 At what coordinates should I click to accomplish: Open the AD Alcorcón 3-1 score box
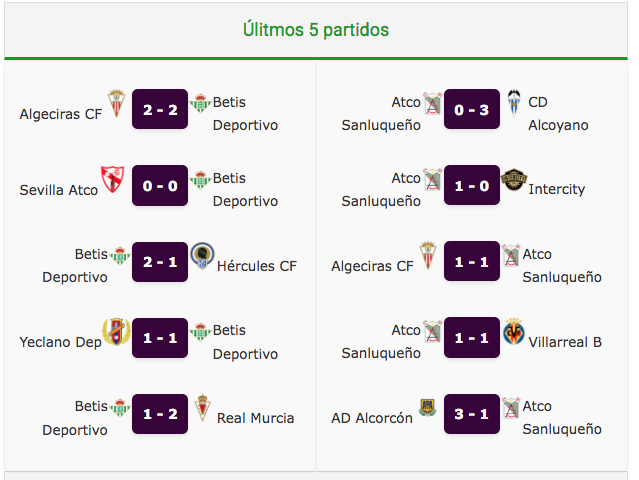tap(472, 414)
